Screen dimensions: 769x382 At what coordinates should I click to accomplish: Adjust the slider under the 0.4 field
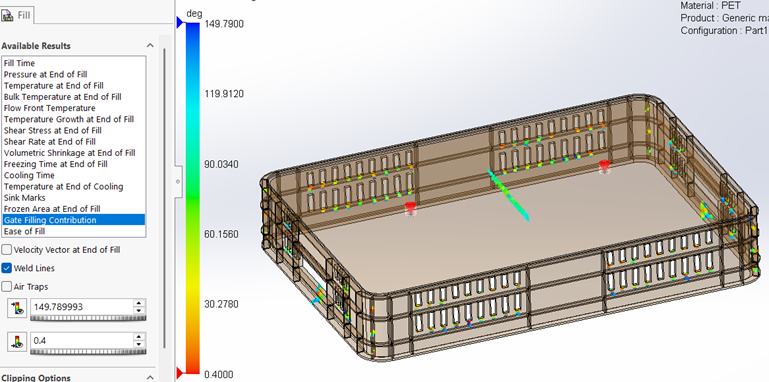point(88,352)
